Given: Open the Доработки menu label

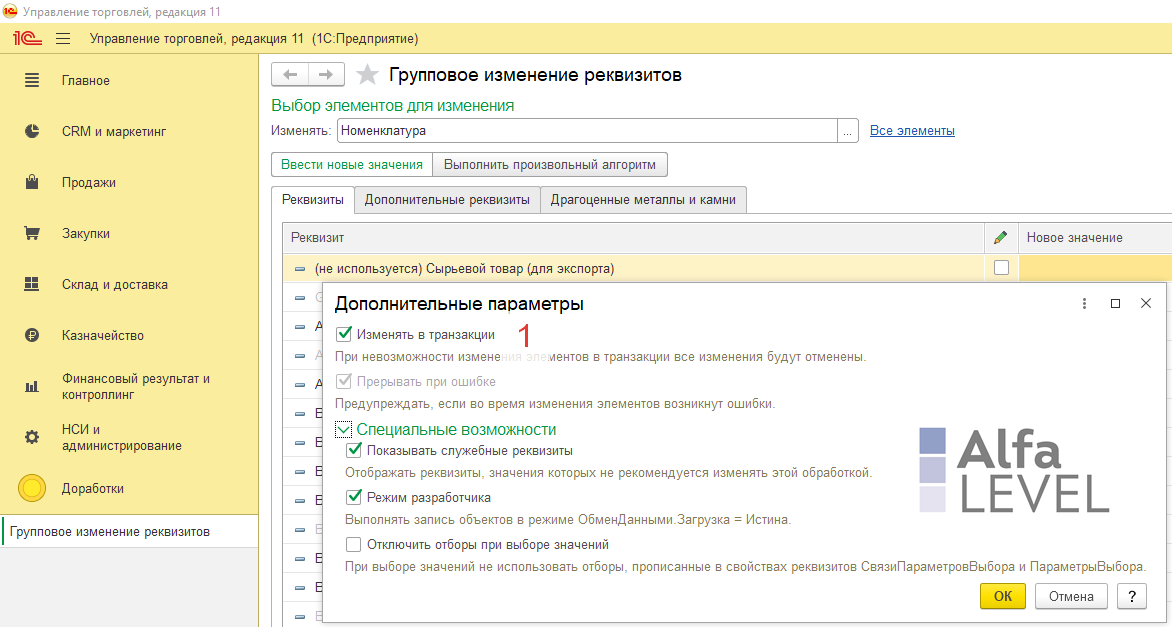Looking at the screenshot, I should 93,489.
